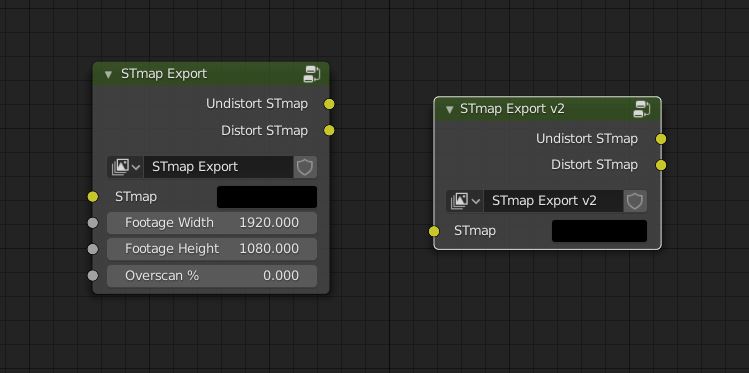Screen dimensions: 749x373
Task: Click the Footage Width input socket
Action: [93, 223]
